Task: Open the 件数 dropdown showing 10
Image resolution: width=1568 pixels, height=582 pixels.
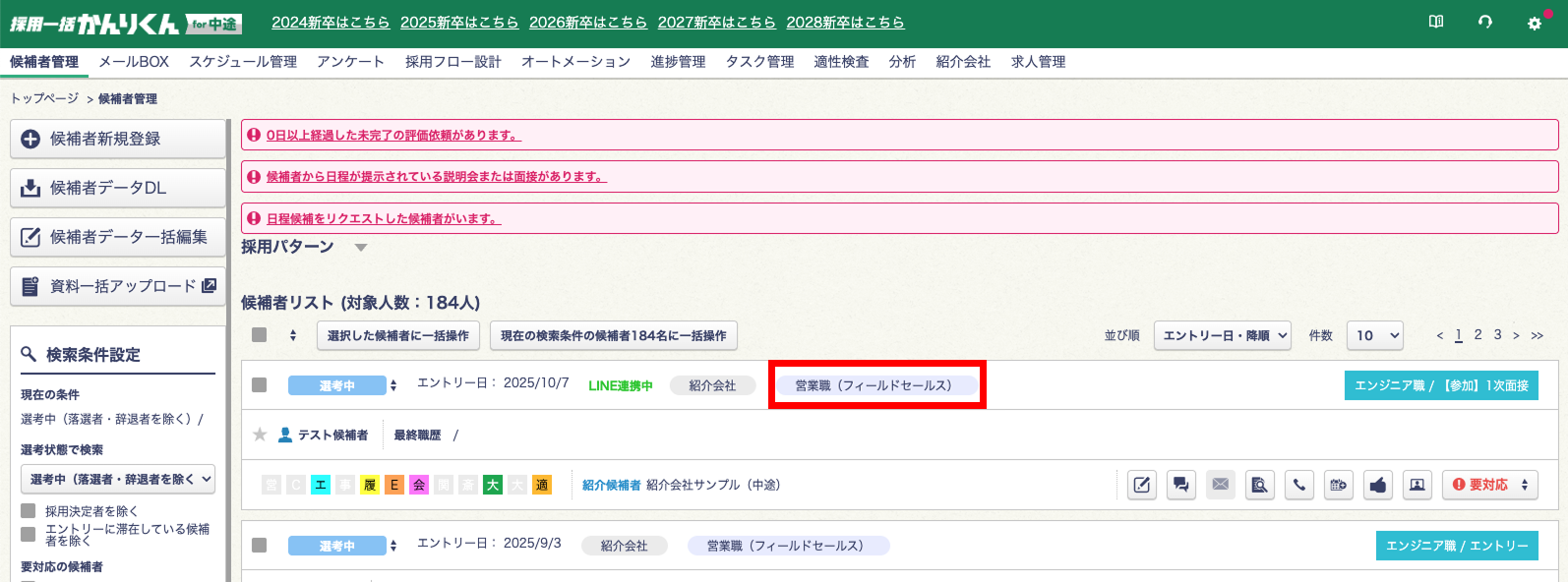Action: (1375, 336)
